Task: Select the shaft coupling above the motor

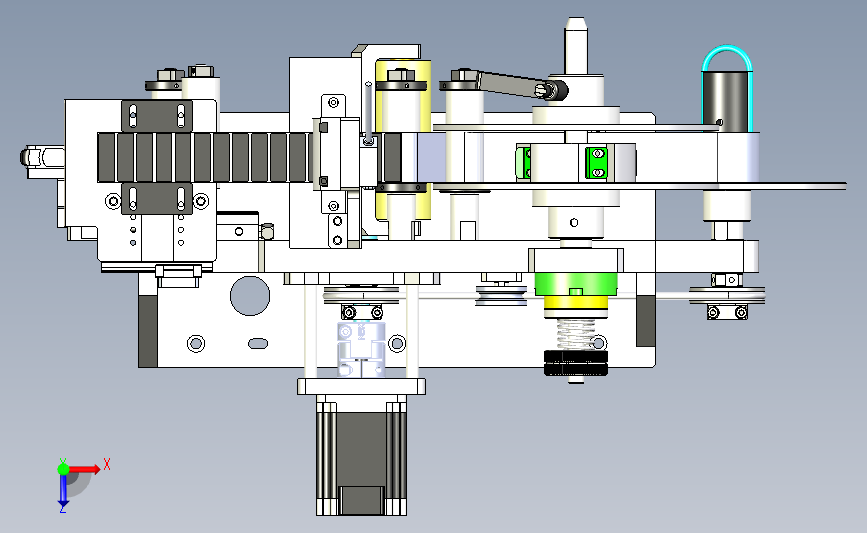Action: coord(361,349)
